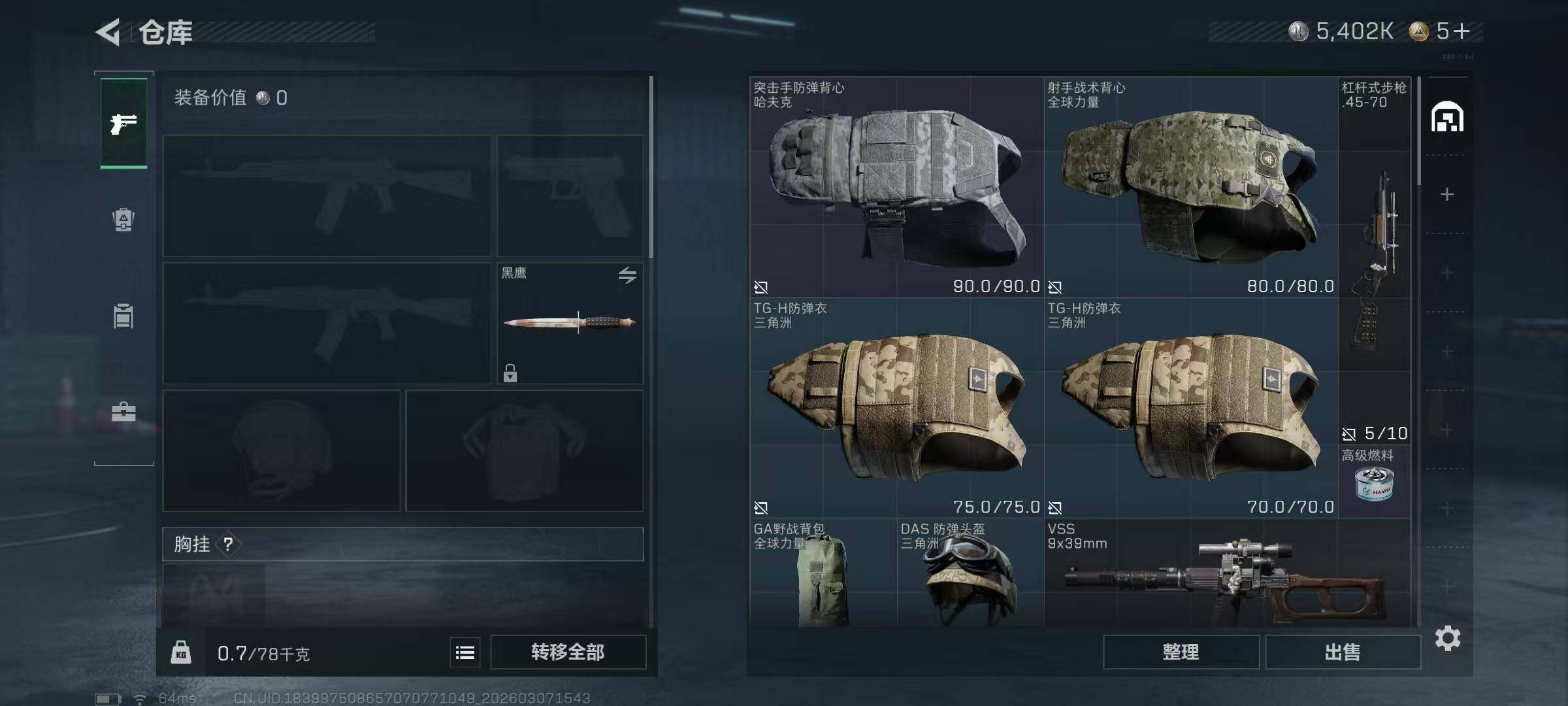Image resolution: width=1568 pixels, height=706 pixels.
Task: Open the briefcase category icon
Action: 123,412
